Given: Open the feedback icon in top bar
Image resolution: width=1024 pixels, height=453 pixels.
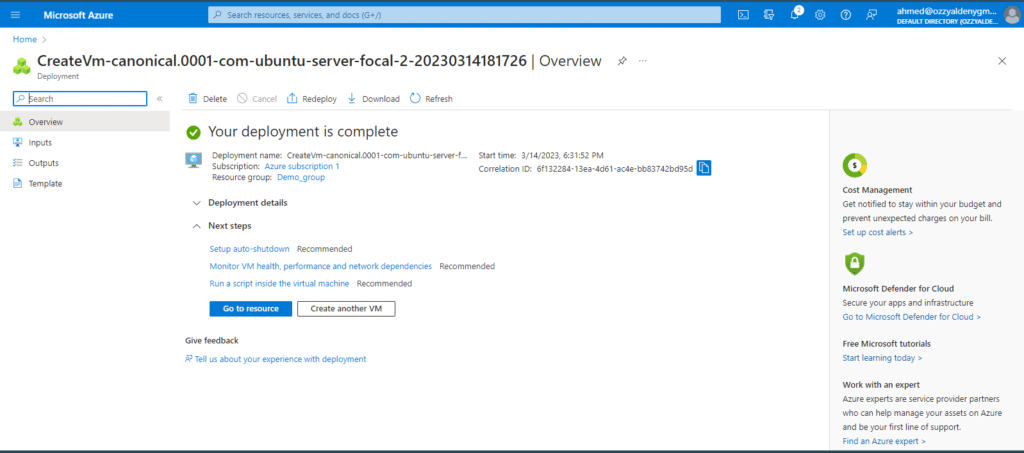Looking at the screenshot, I should (871, 15).
